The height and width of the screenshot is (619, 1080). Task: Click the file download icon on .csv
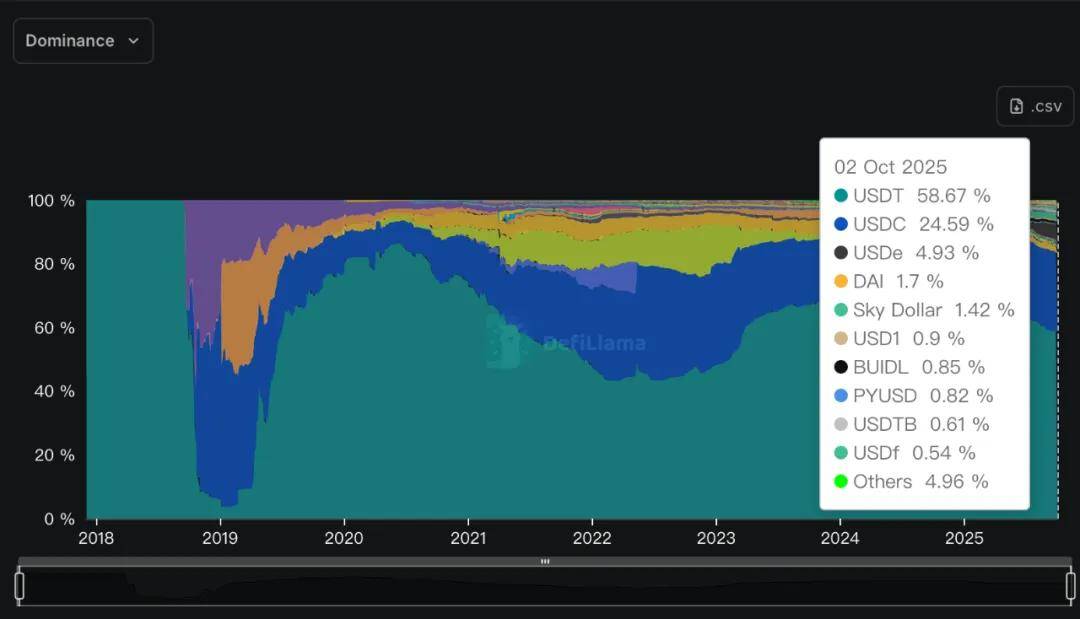(1016, 106)
